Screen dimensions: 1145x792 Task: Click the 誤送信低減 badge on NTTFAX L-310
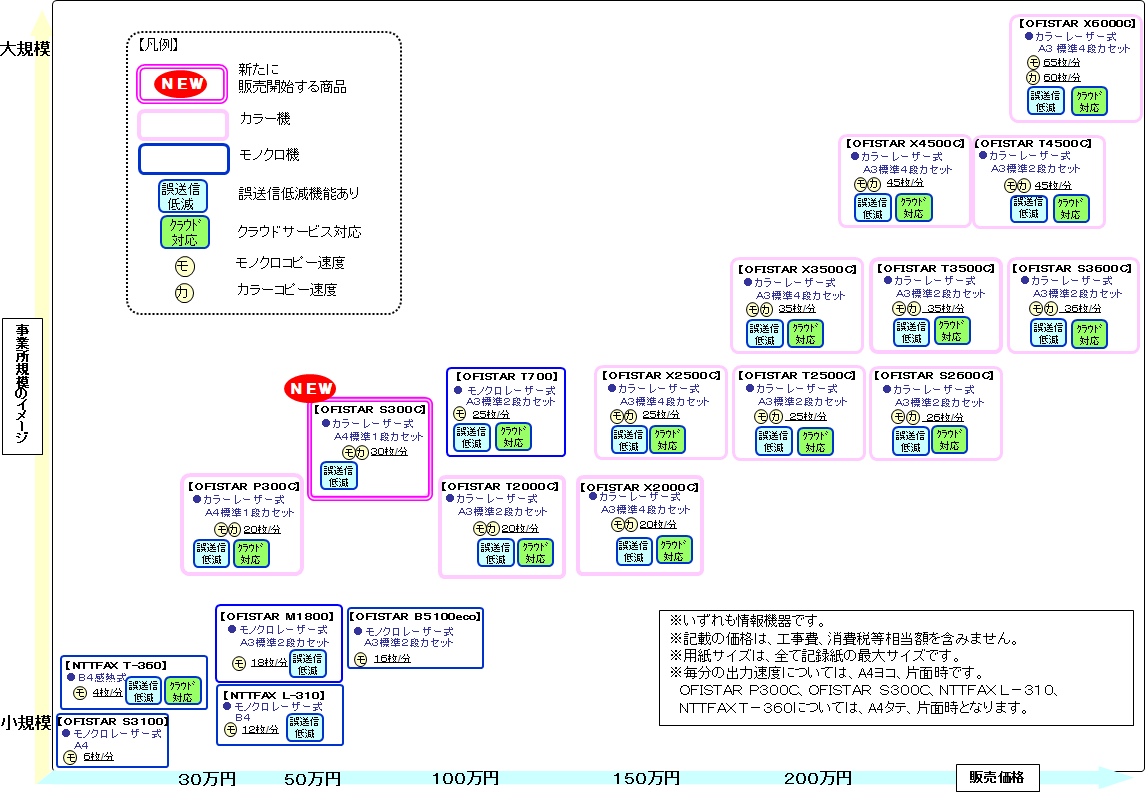[305, 727]
